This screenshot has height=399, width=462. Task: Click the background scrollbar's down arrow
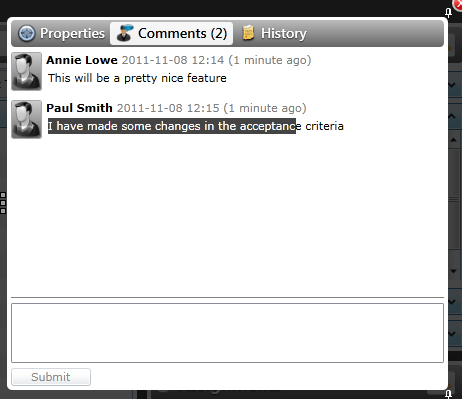tap(453, 271)
